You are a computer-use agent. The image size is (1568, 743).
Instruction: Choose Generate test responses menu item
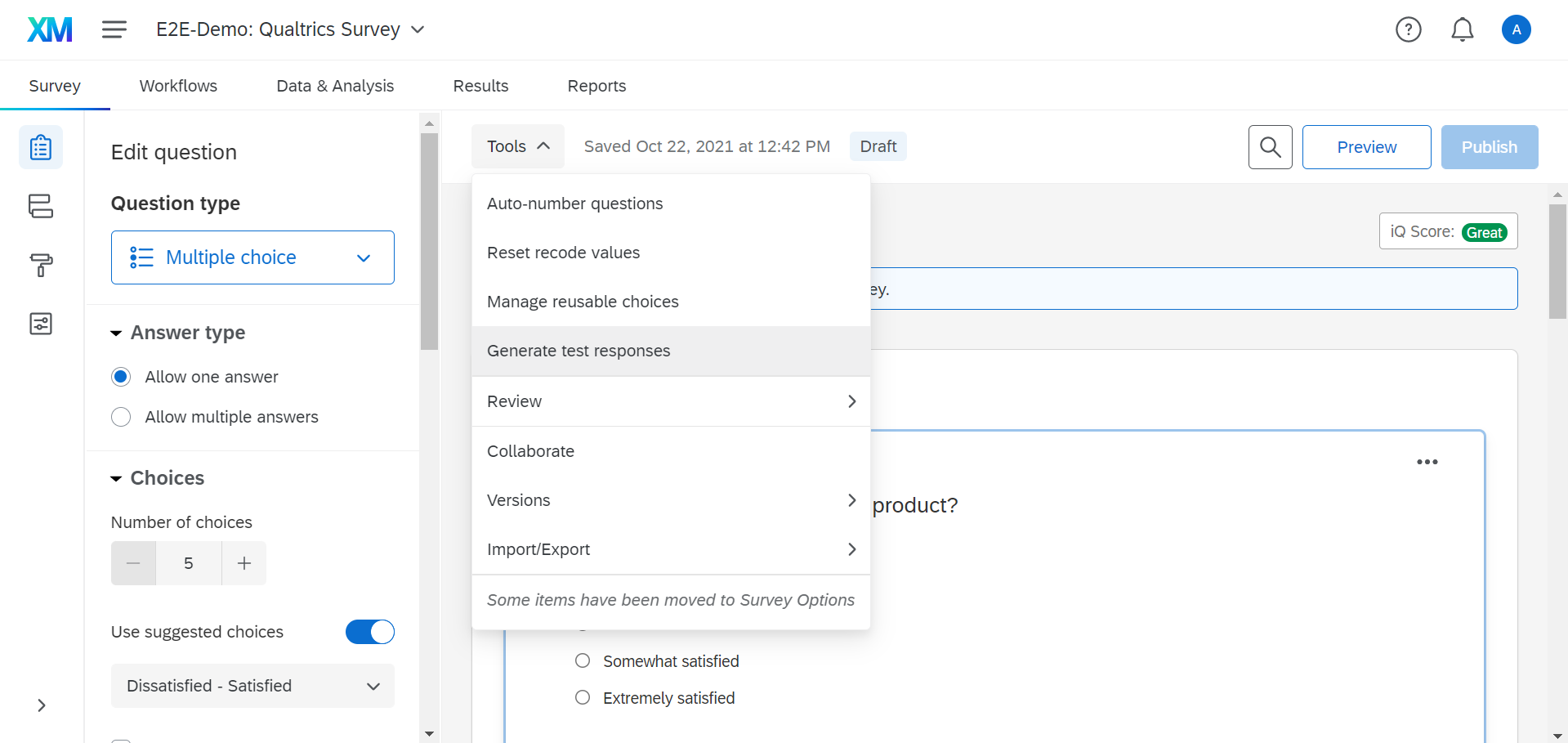click(x=579, y=351)
